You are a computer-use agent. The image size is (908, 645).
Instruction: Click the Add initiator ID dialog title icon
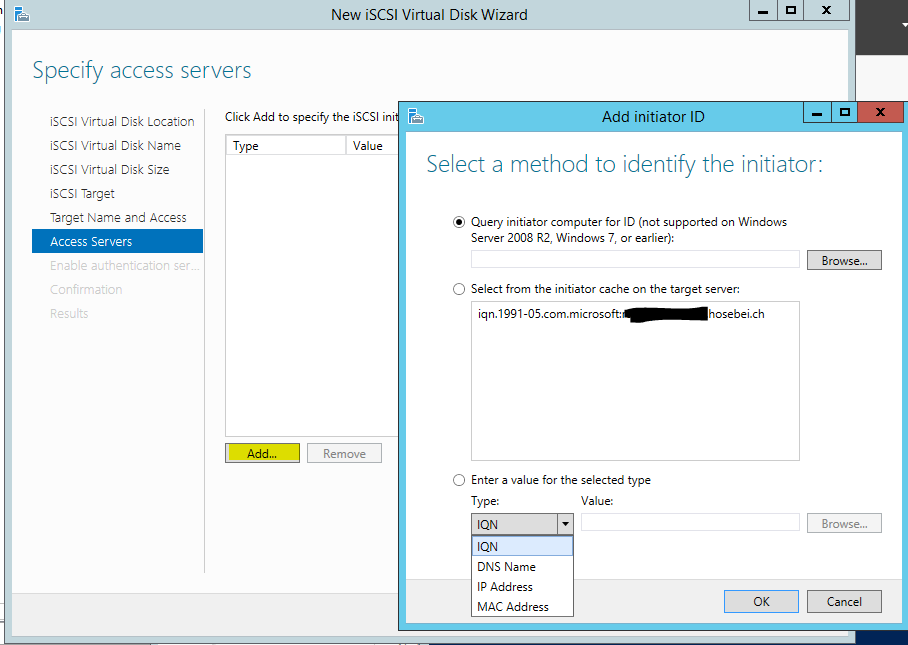(x=416, y=116)
